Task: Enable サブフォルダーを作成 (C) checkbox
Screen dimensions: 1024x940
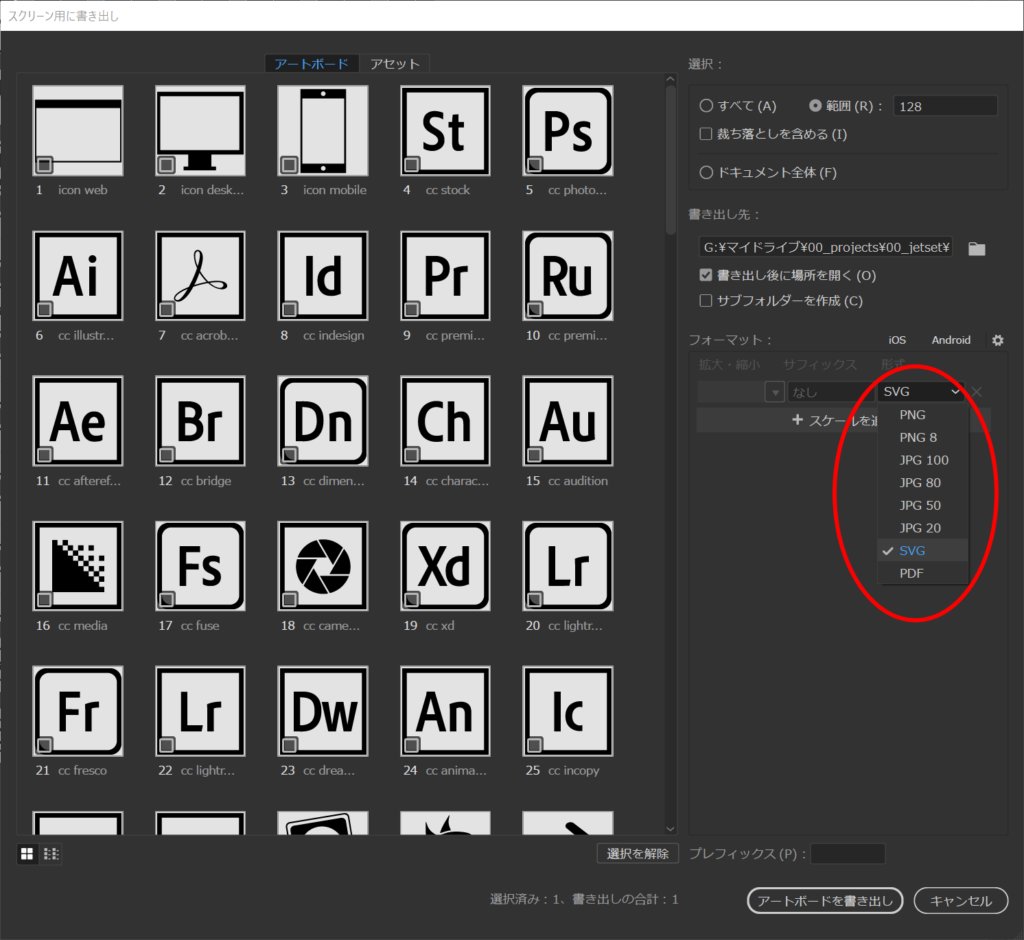Action: pyautogui.click(x=705, y=300)
